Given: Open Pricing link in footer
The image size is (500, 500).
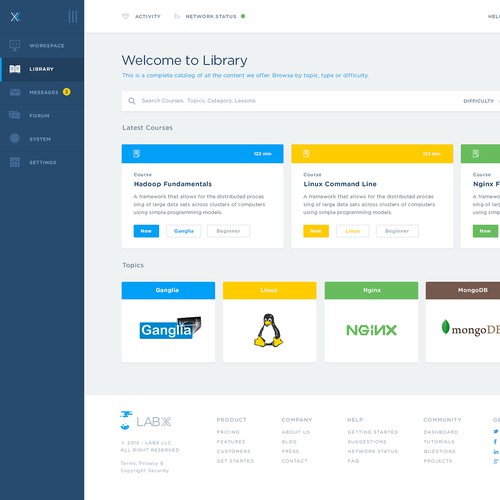Looking at the screenshot, I should coord(228,432).
